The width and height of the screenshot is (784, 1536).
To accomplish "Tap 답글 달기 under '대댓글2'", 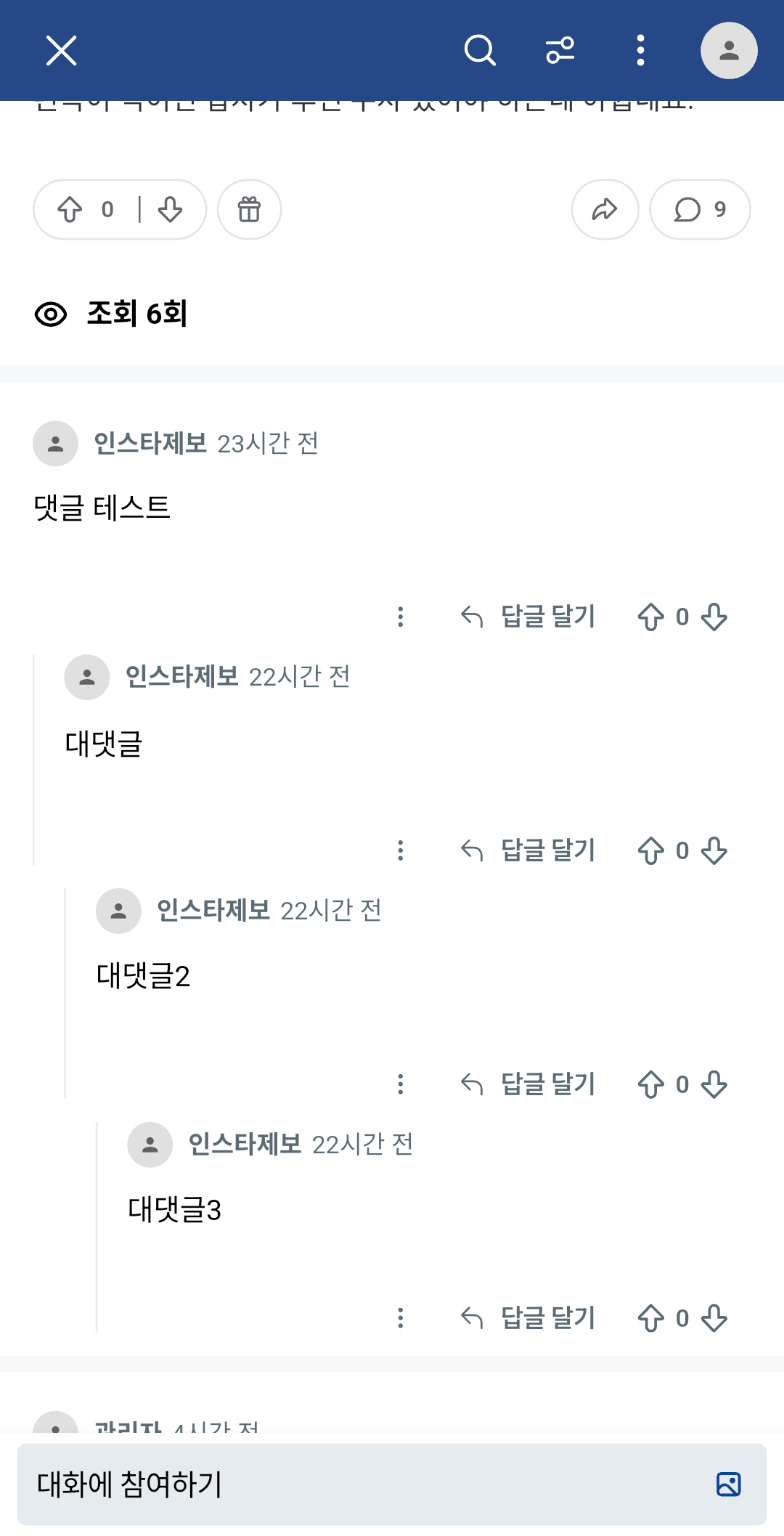I will click(x=528, y=1084).
